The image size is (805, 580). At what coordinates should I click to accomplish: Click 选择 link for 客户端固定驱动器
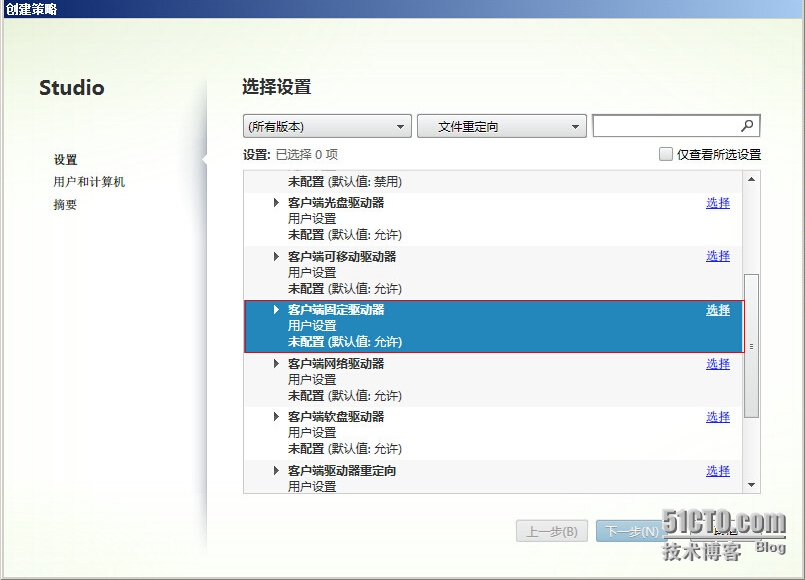pos(718,310)
